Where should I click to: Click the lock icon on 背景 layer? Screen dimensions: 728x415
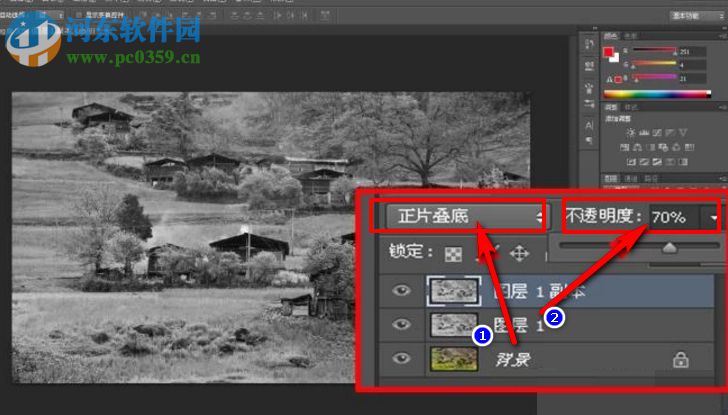coord(681,359)
